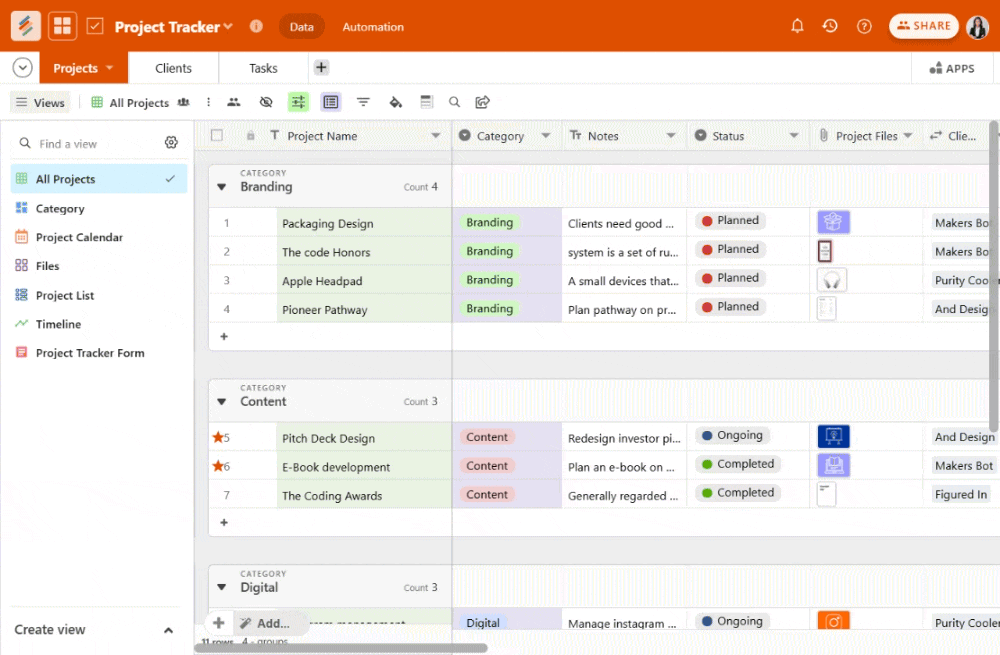Click the filter icon in toolbar
This screenshot has width=1000, height=655.
click(363, 102)
